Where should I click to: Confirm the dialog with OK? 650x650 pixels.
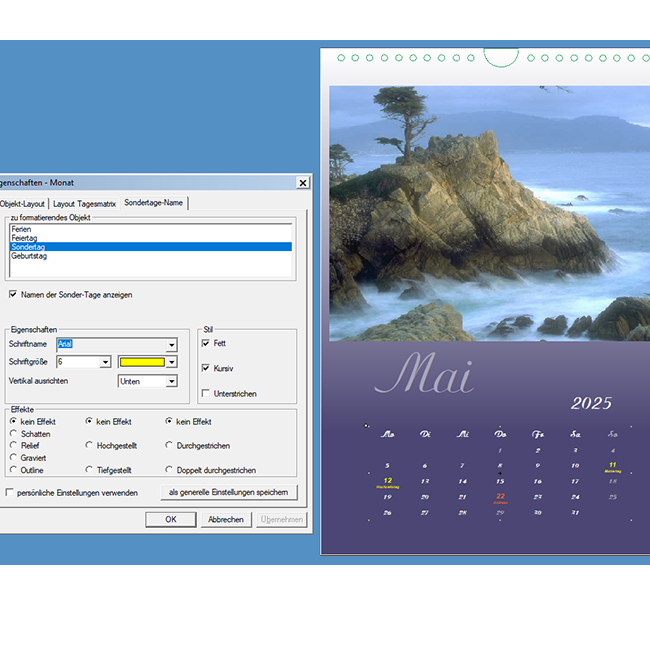click(x=170, y=520)
